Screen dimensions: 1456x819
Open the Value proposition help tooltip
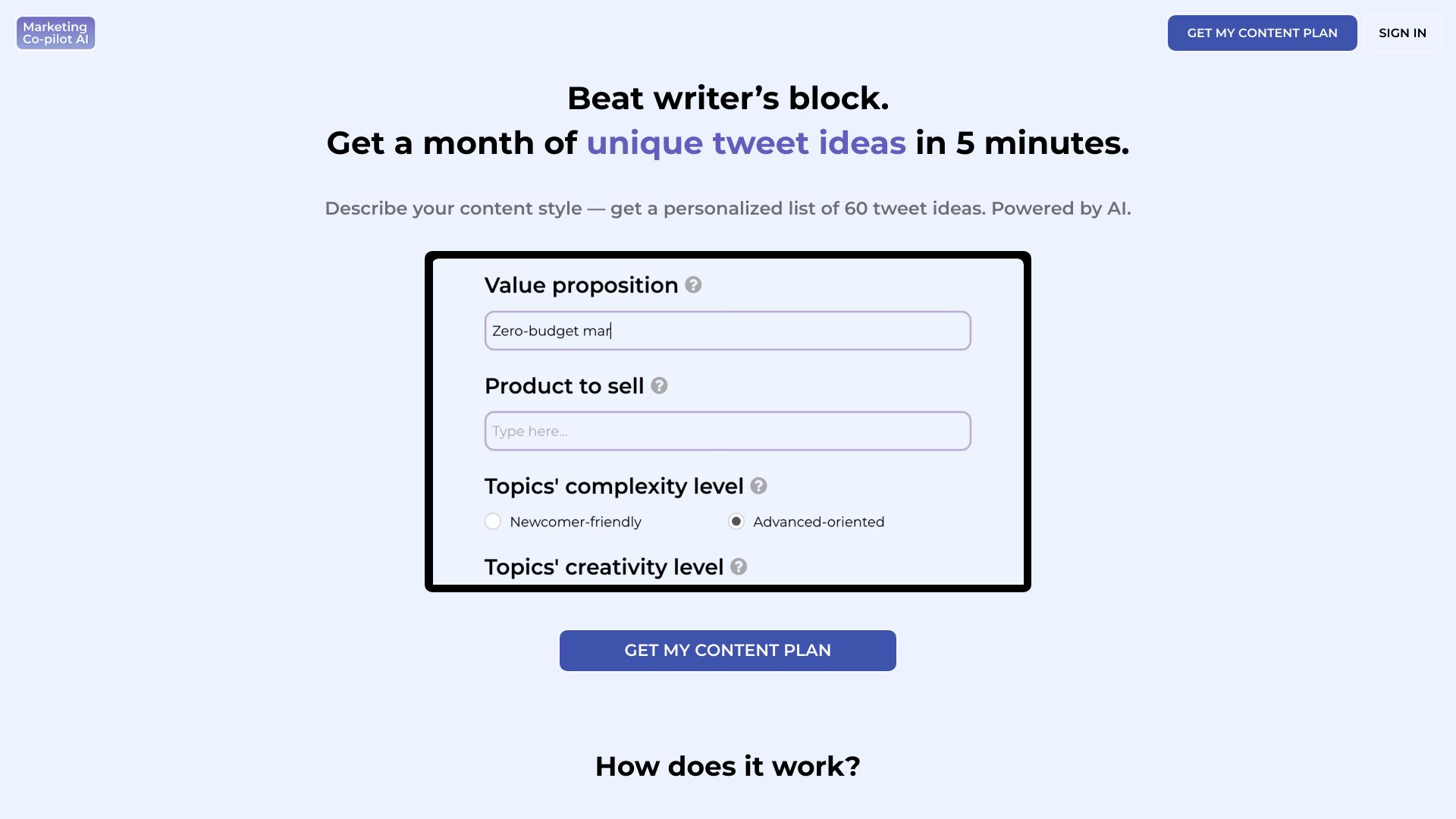[x=692, y=286]
